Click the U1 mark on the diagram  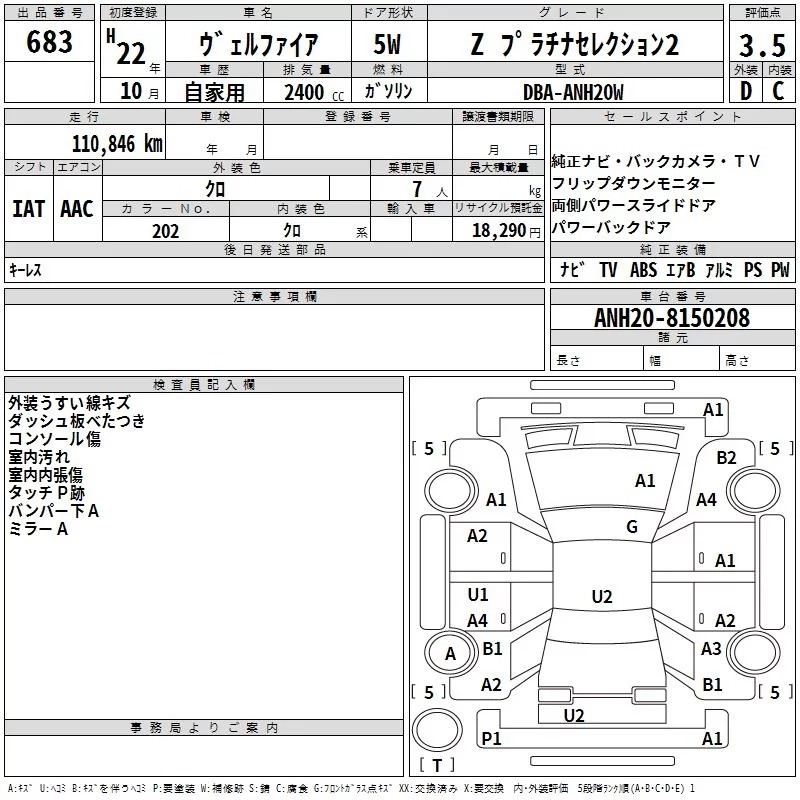478,594
